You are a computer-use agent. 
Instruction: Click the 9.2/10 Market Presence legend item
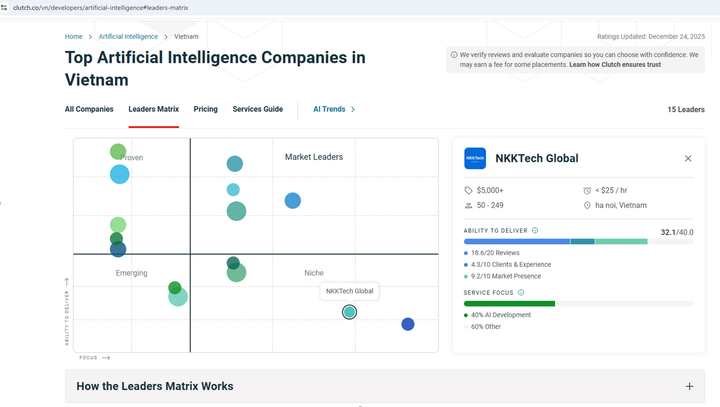tap(502, 277)
